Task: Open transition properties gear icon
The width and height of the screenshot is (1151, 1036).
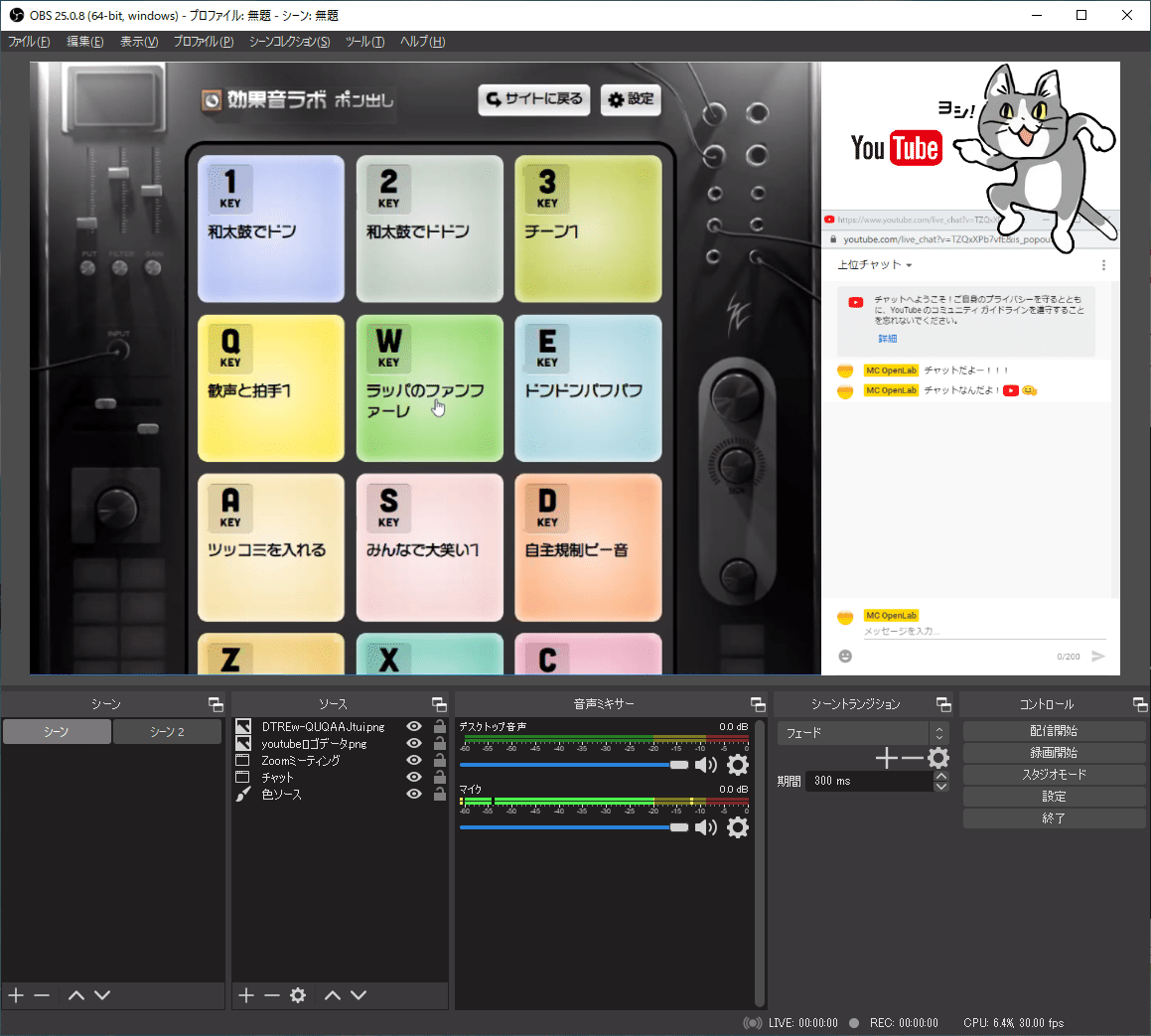Action: pyautogui.click(x=938, y=758)
